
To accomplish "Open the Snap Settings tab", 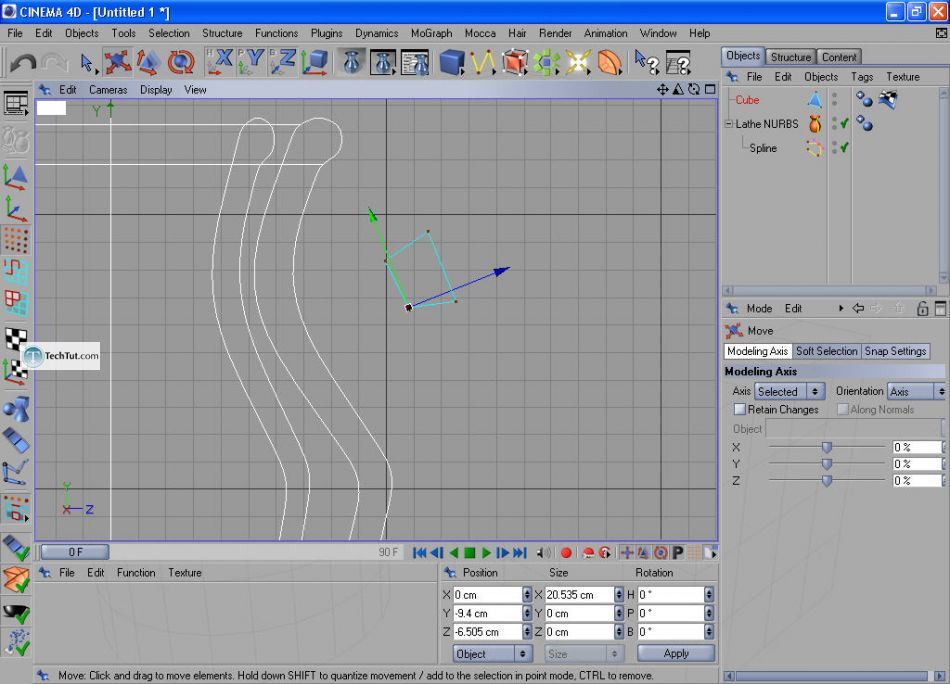I will [x=895, y=351].
